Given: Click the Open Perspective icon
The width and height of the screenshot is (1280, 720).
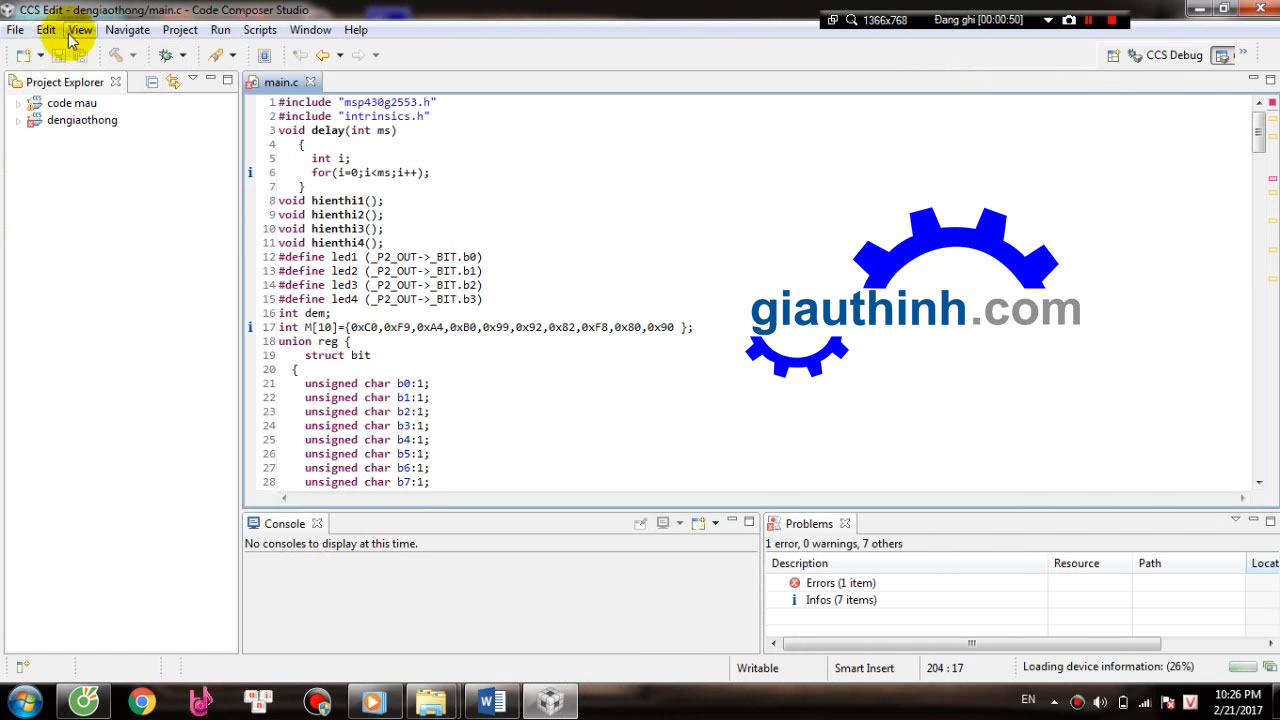Looking at the screenshot, I should [x=1113, y=56].
